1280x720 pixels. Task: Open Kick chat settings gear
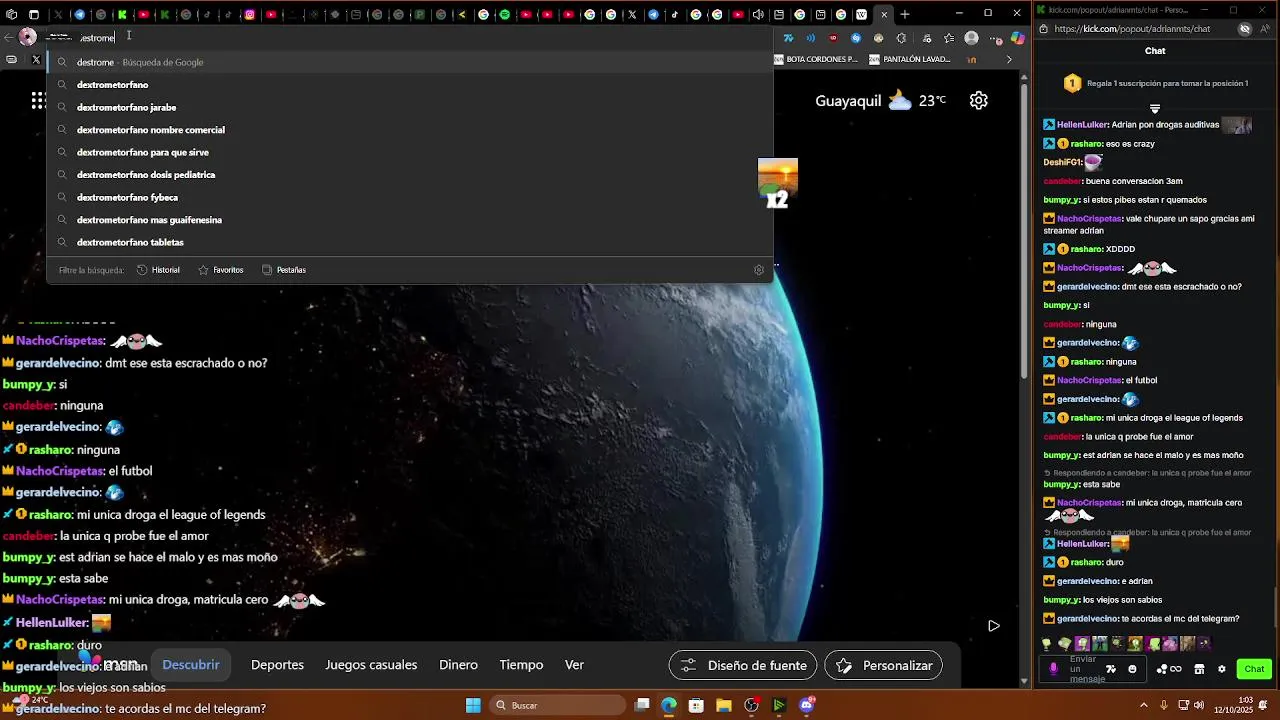pos(1221,669)
